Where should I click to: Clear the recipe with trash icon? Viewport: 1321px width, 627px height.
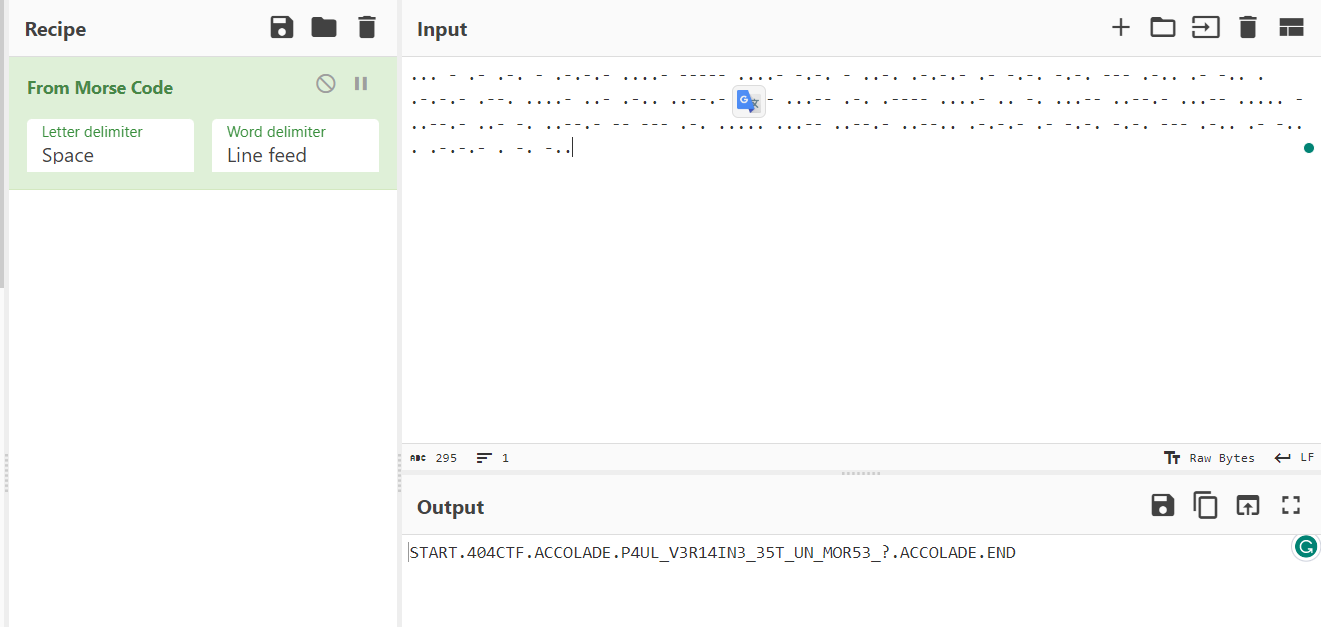pyautogui.click(x=367, y=28)
